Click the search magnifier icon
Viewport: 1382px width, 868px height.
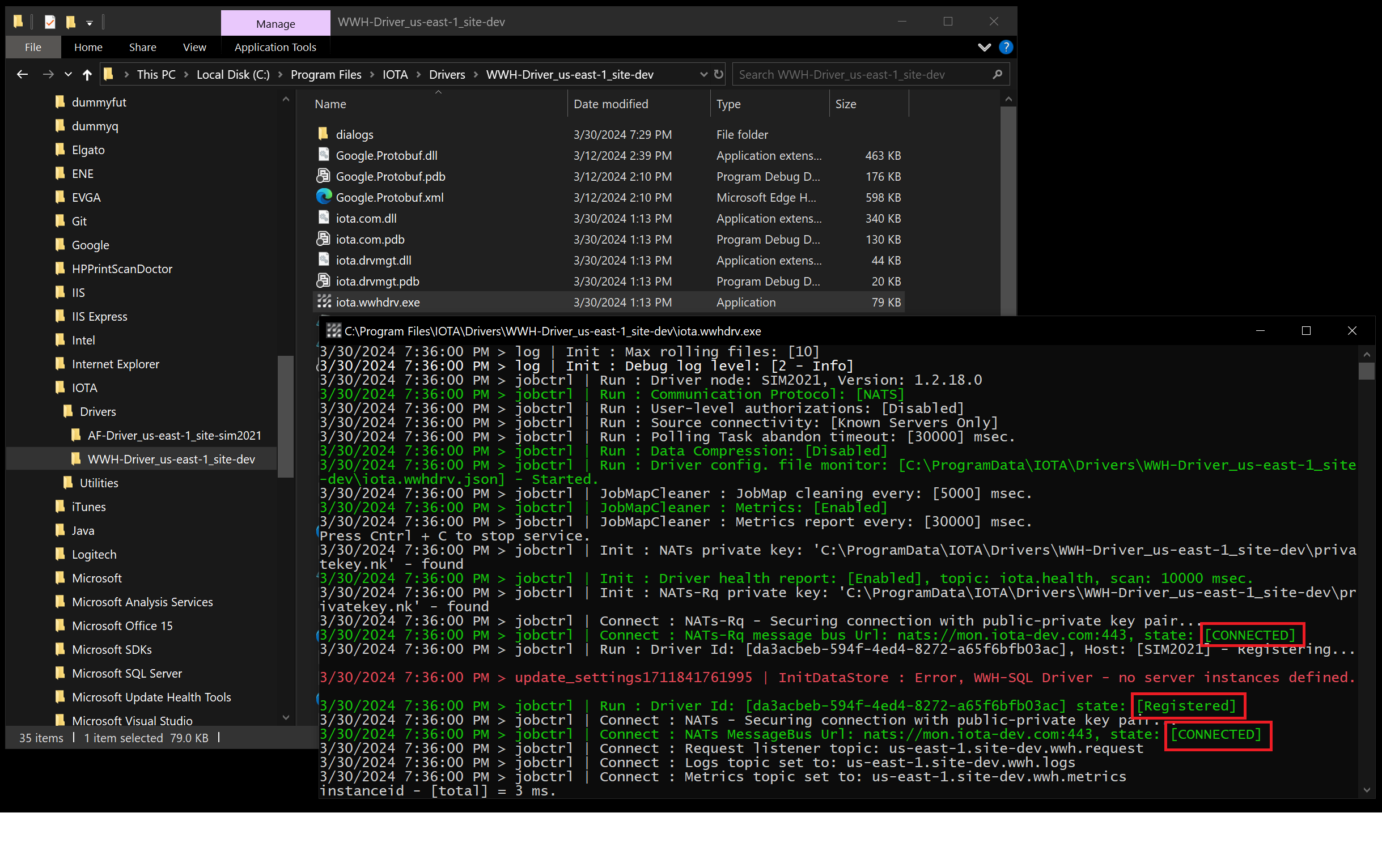point(998,74)
